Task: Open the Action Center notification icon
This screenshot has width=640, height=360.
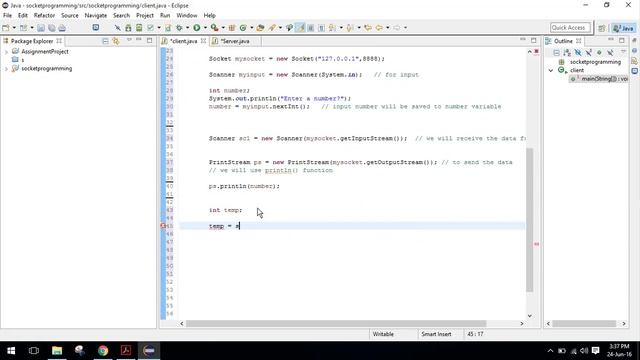Action: (x=596, y=351)
